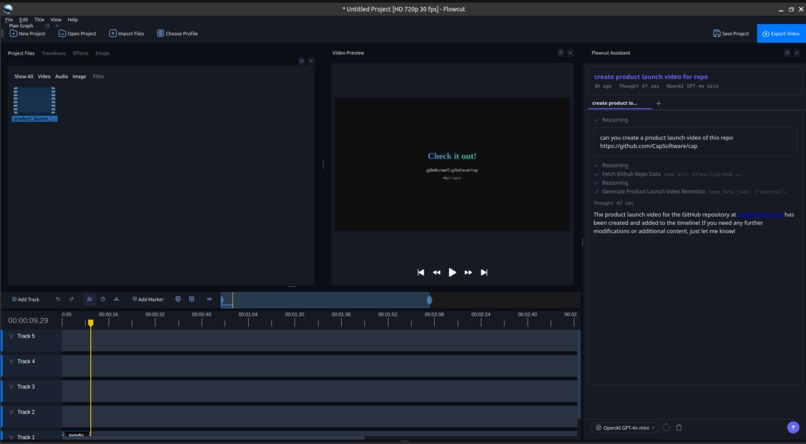The width and height of the screenshot is (806, 444).
Task: Click the fast forward playback button
Action: coord(468,272)
